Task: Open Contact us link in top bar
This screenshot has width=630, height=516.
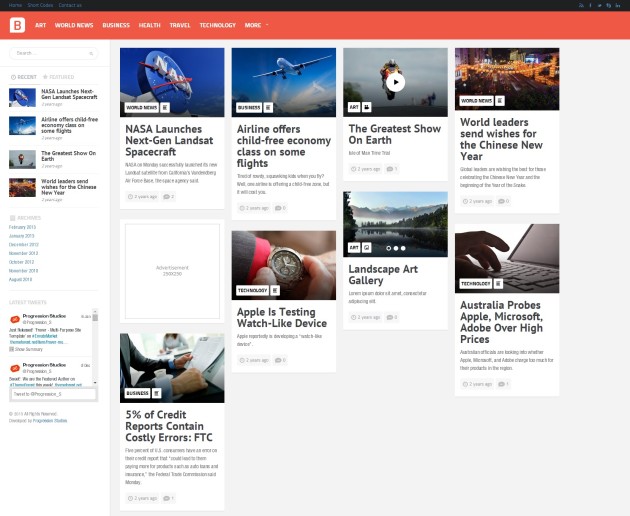Action: tap(70, 5)
